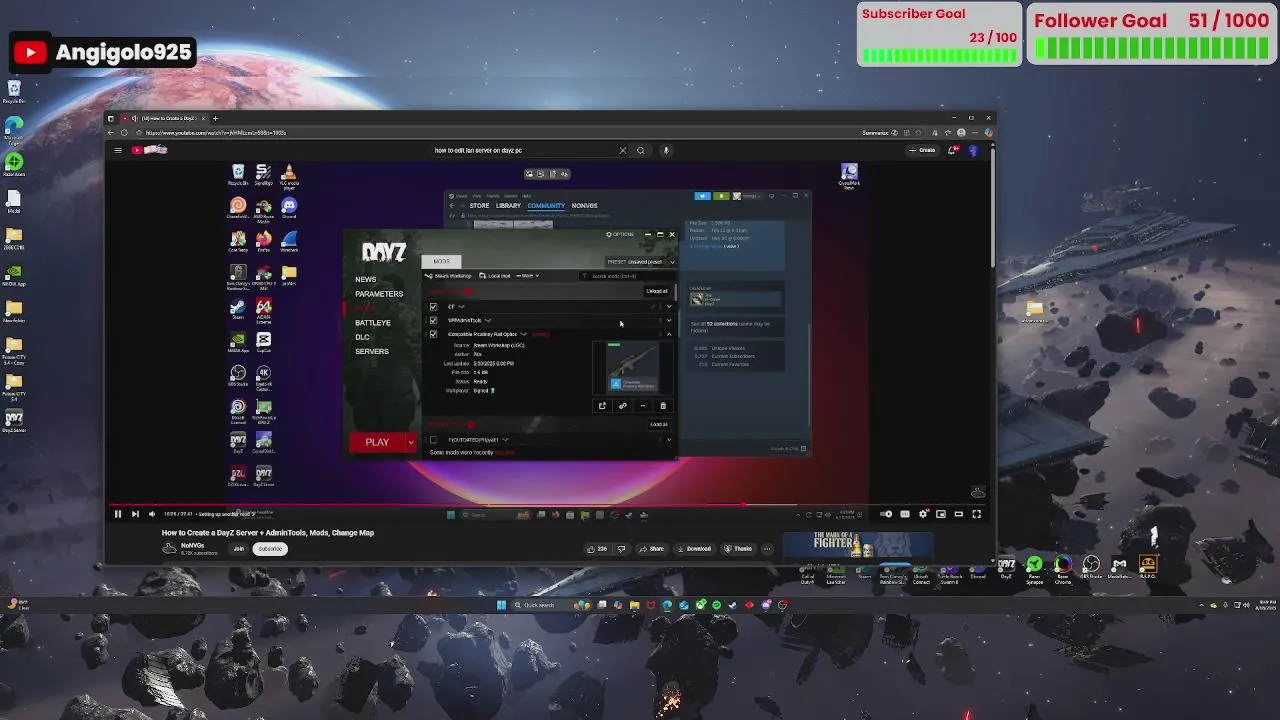Open NEWS in DayZ launcher
The image size is (1280, 720).
pos(366,279)
